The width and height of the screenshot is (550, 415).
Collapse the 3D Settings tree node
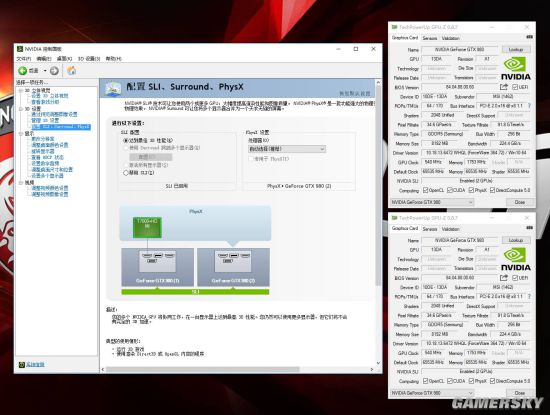(x=21, y=109)
